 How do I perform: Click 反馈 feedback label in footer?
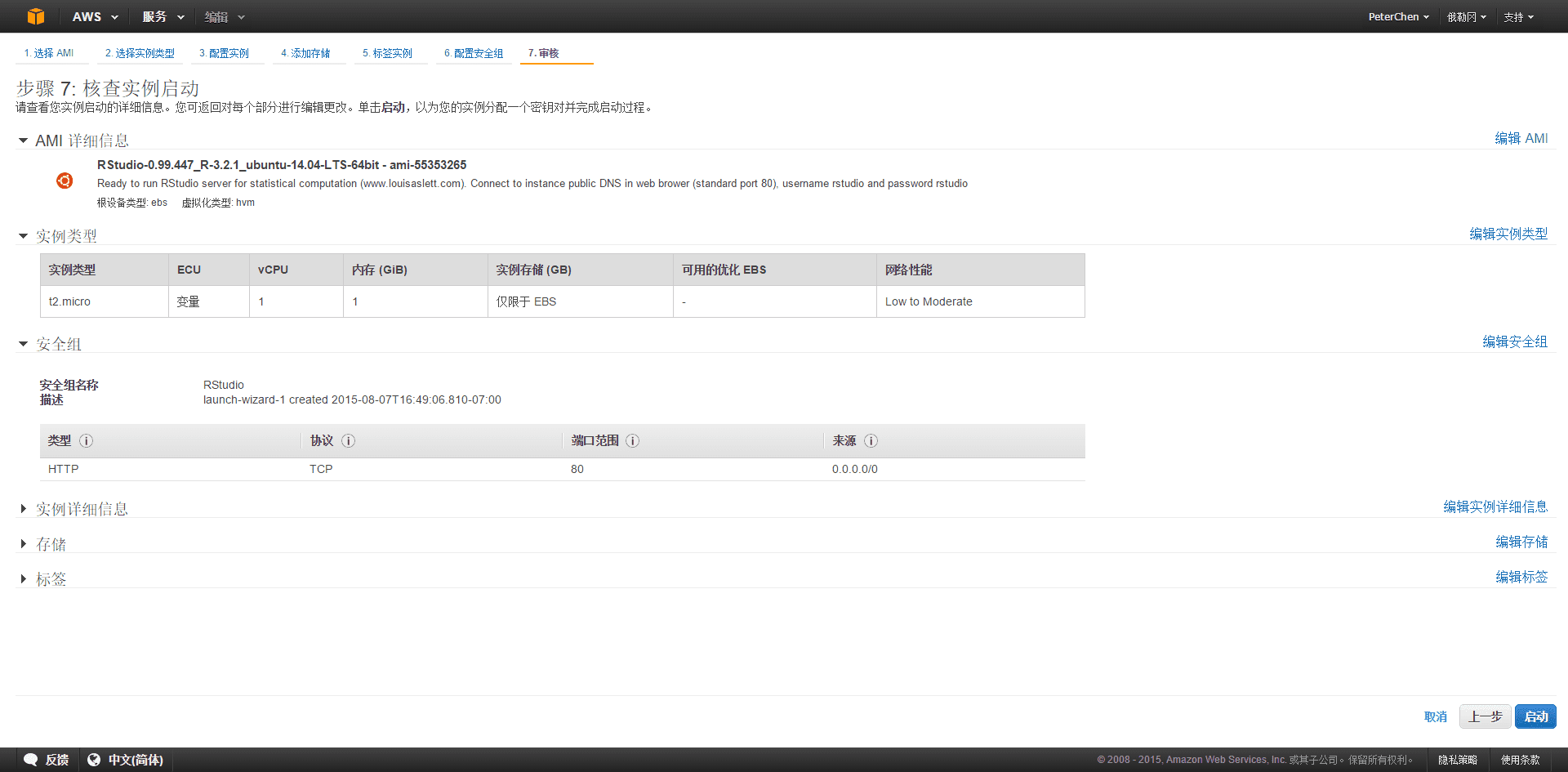coord(57,760)
